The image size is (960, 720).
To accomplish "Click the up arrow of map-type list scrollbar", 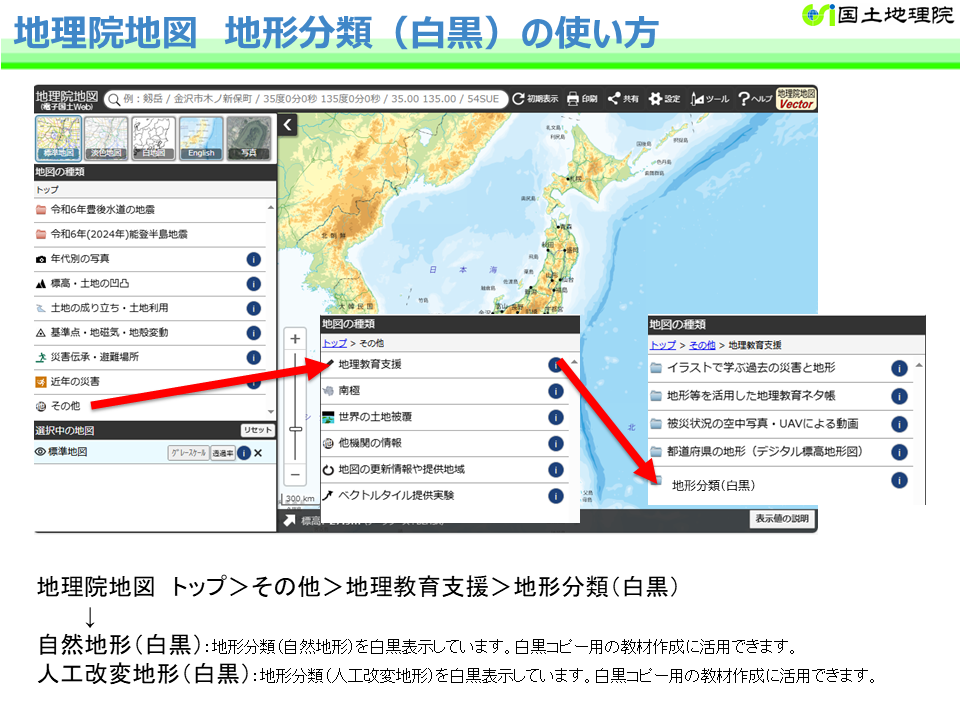I will [271, 208].
